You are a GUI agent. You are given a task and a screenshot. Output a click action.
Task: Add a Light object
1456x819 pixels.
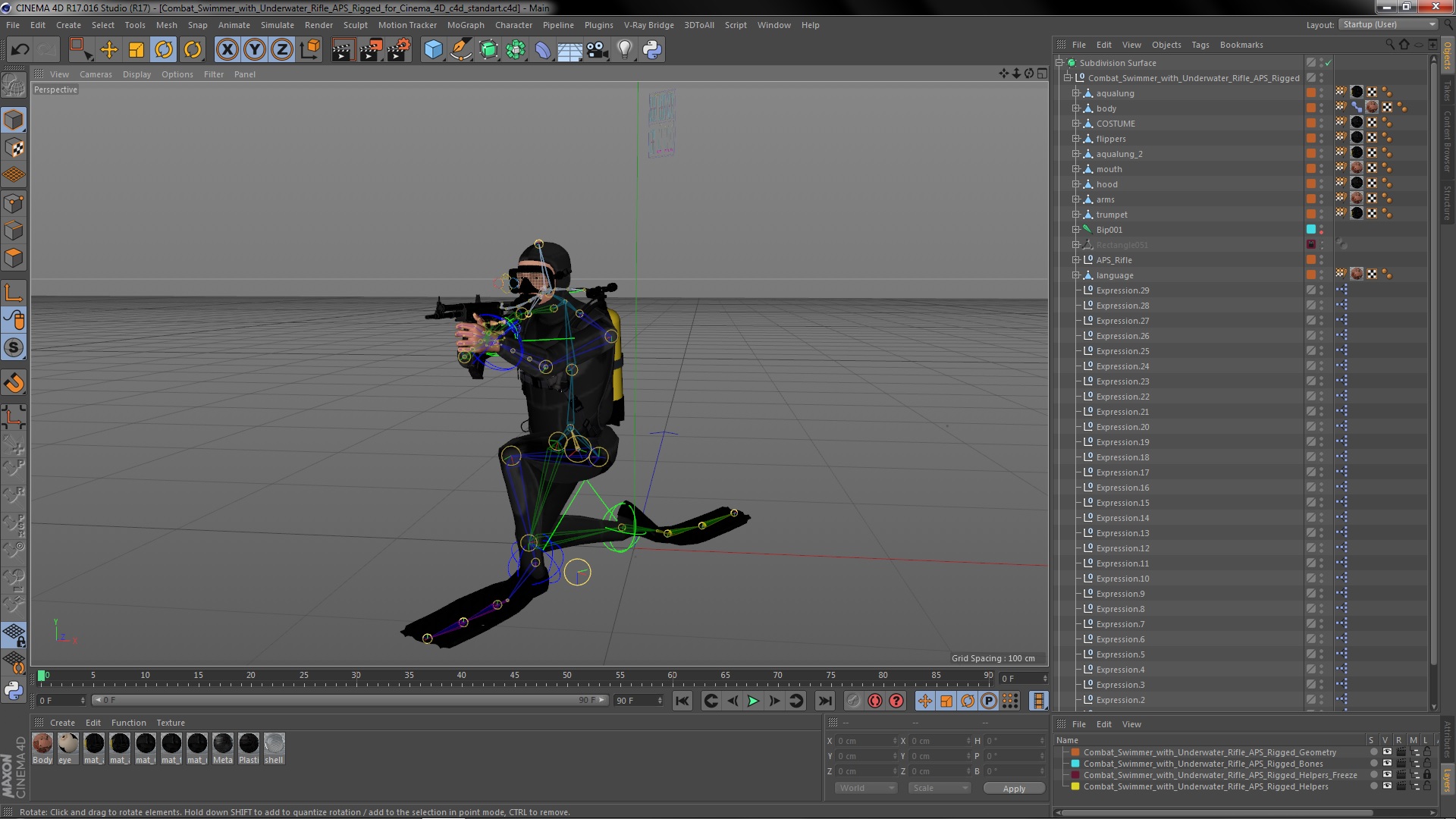[x=624, y=50]
